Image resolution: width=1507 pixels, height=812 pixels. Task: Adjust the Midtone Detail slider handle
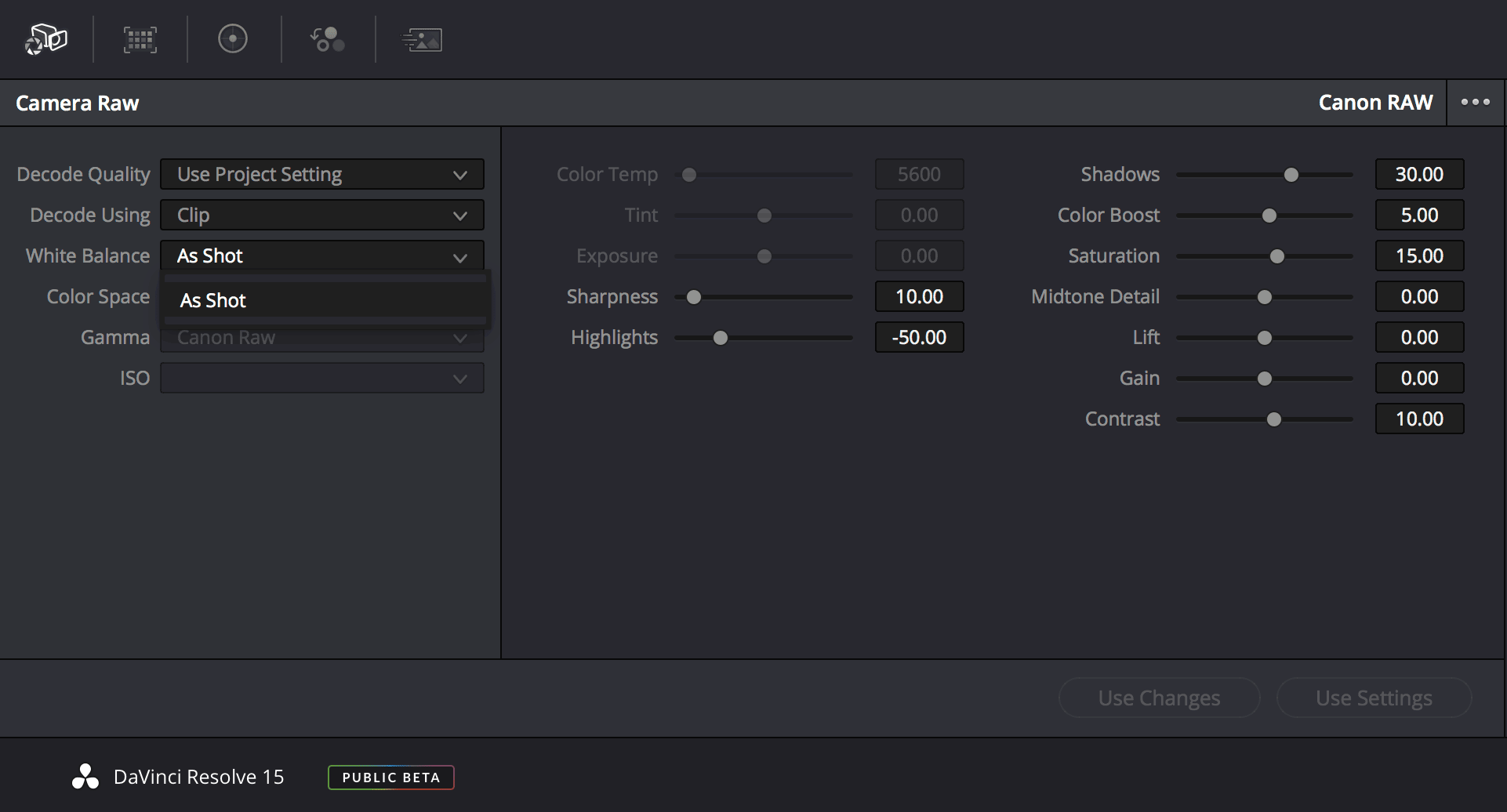click(1265, 297)
